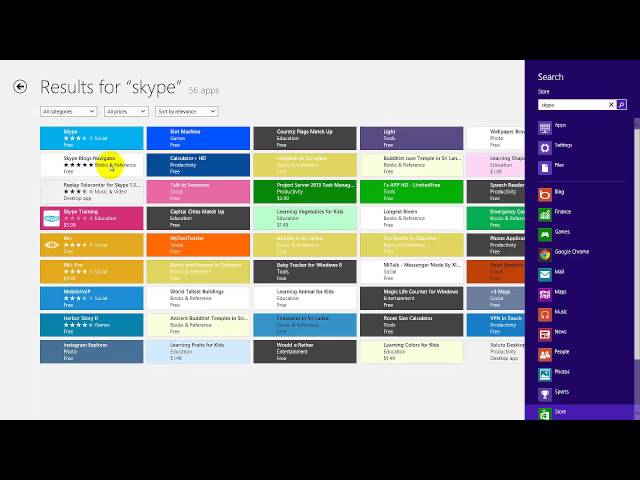The width and height of the screenshot is (640, 480).
Task: Open the Country Flags Match Up tile
Action: tap(305, 138)
